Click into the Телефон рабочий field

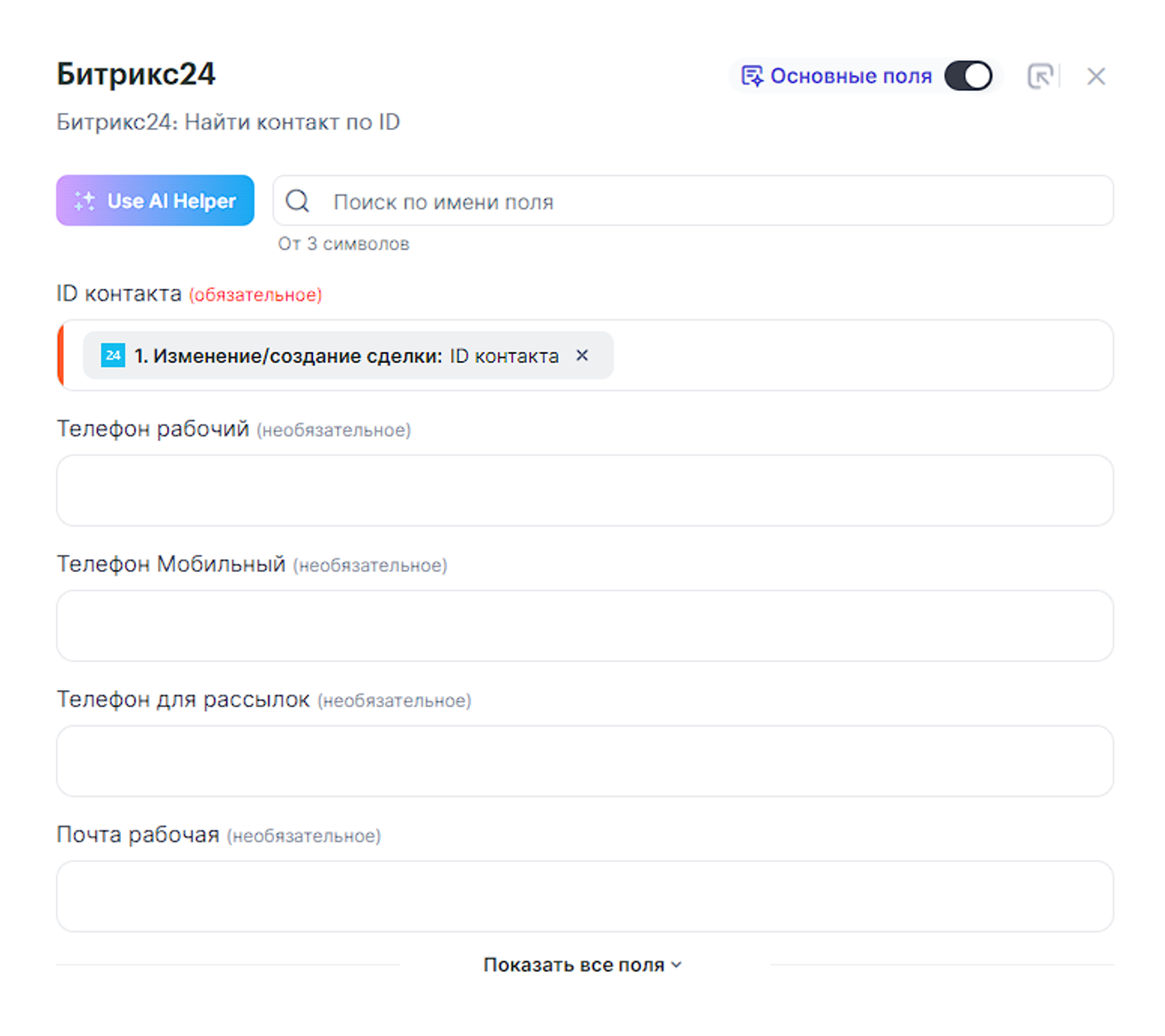pos(584,491)
